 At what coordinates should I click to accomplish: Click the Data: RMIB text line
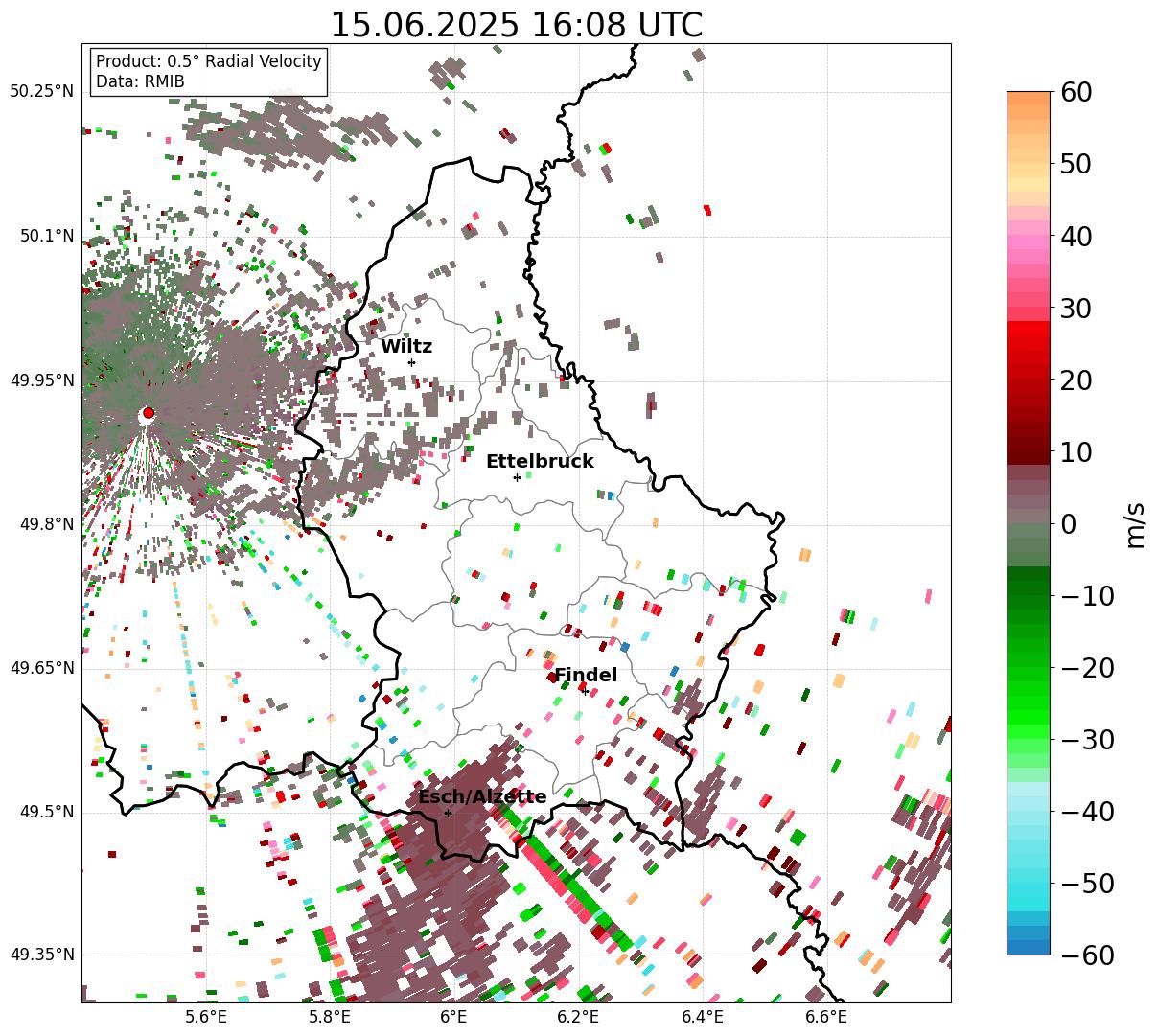point(140,81)
